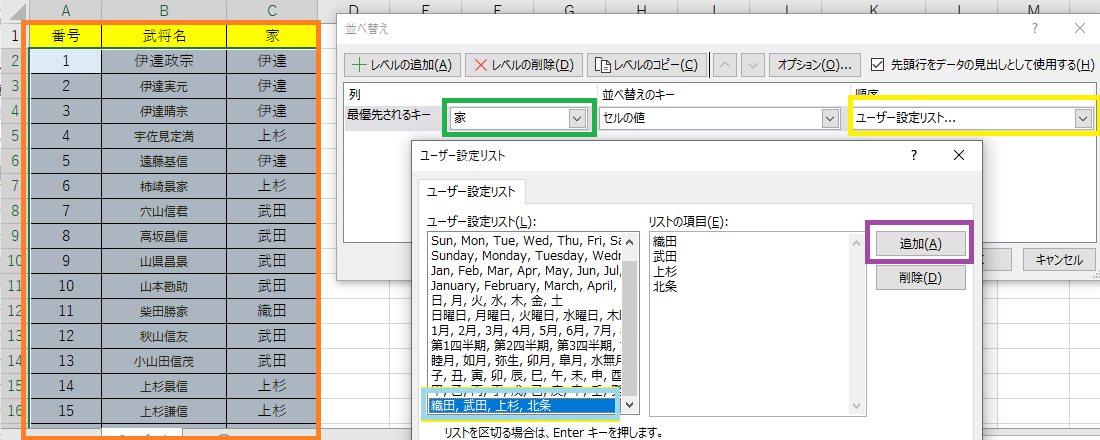This screenshot has width=1100, height=440.
Task: Click the custom list scrollbar down arrow
Action: tap(629, 405)
